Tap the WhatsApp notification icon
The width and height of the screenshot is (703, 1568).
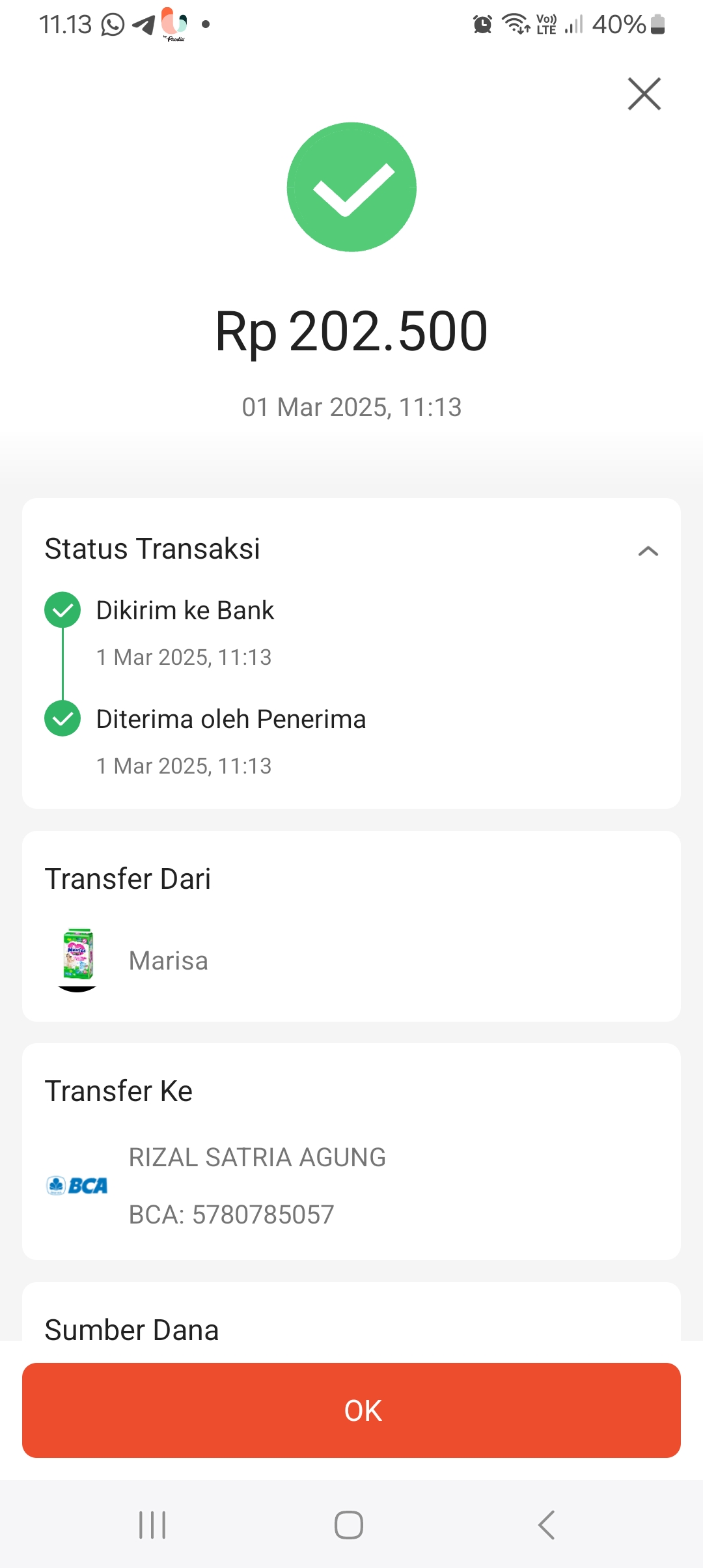coord(113,25)
